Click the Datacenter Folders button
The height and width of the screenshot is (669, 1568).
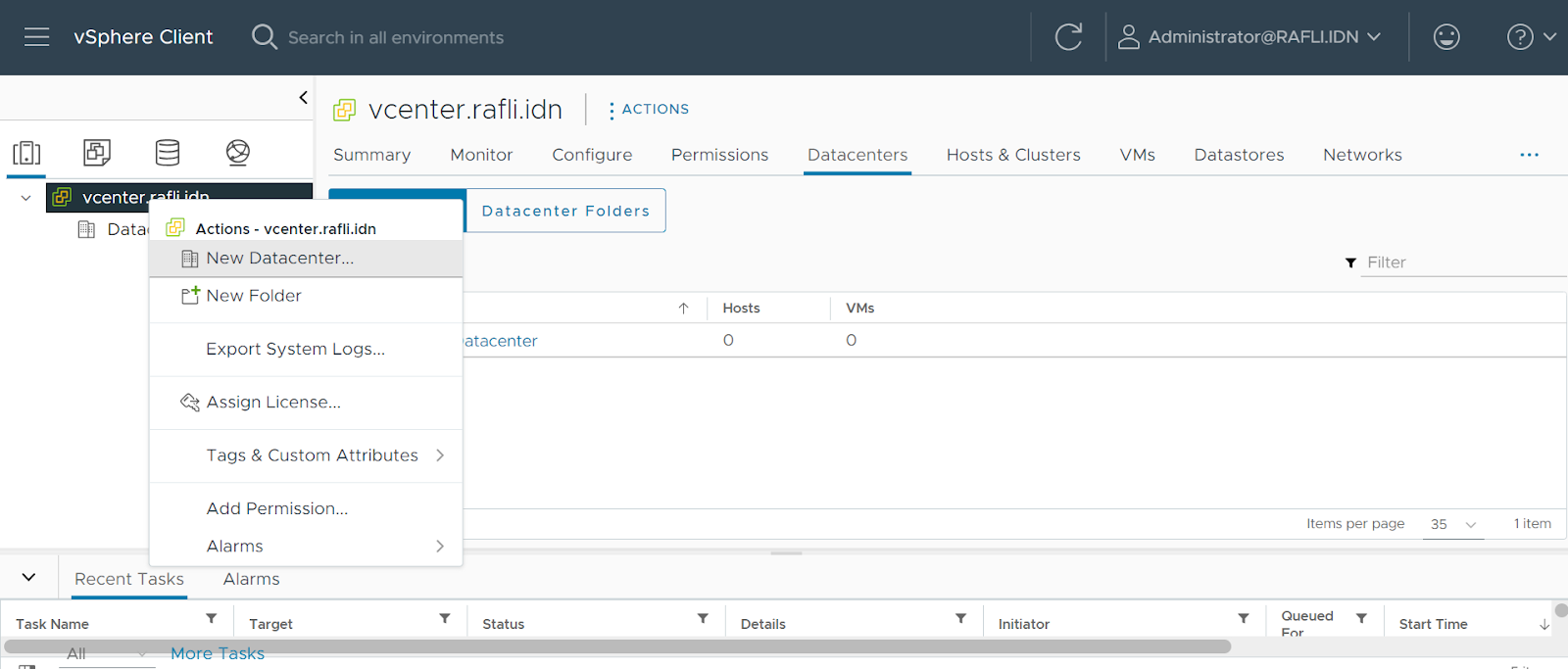click(x=565, y=211)
